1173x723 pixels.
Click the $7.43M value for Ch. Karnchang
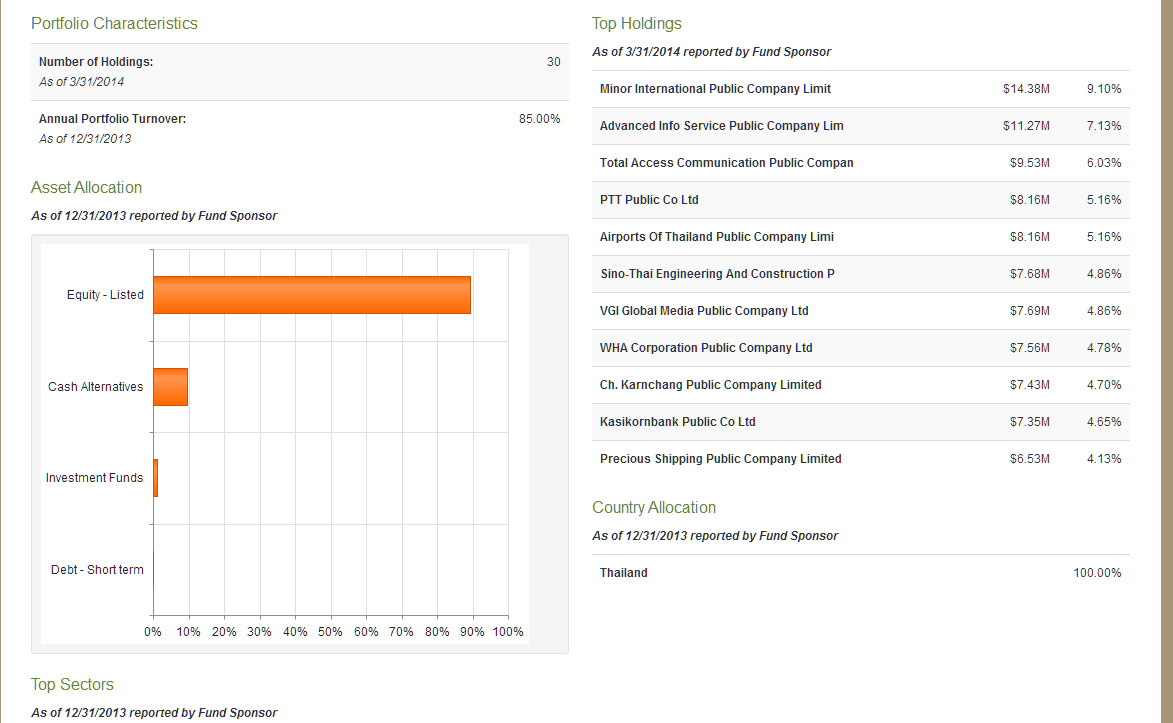tap(1029, 385)
